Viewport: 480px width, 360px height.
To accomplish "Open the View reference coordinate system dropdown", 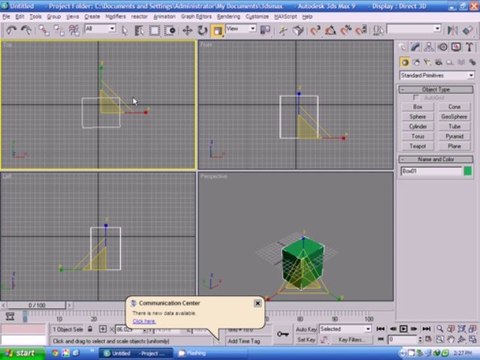I will pos(241,29).
